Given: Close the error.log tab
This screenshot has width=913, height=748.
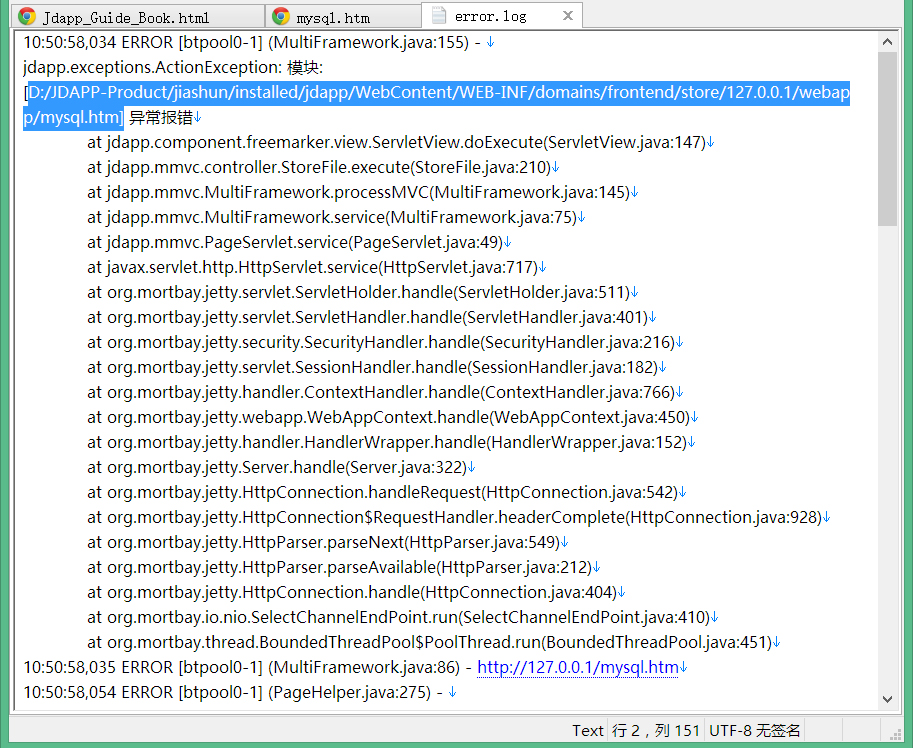Looking at the screenshot, I should (568, 16).
